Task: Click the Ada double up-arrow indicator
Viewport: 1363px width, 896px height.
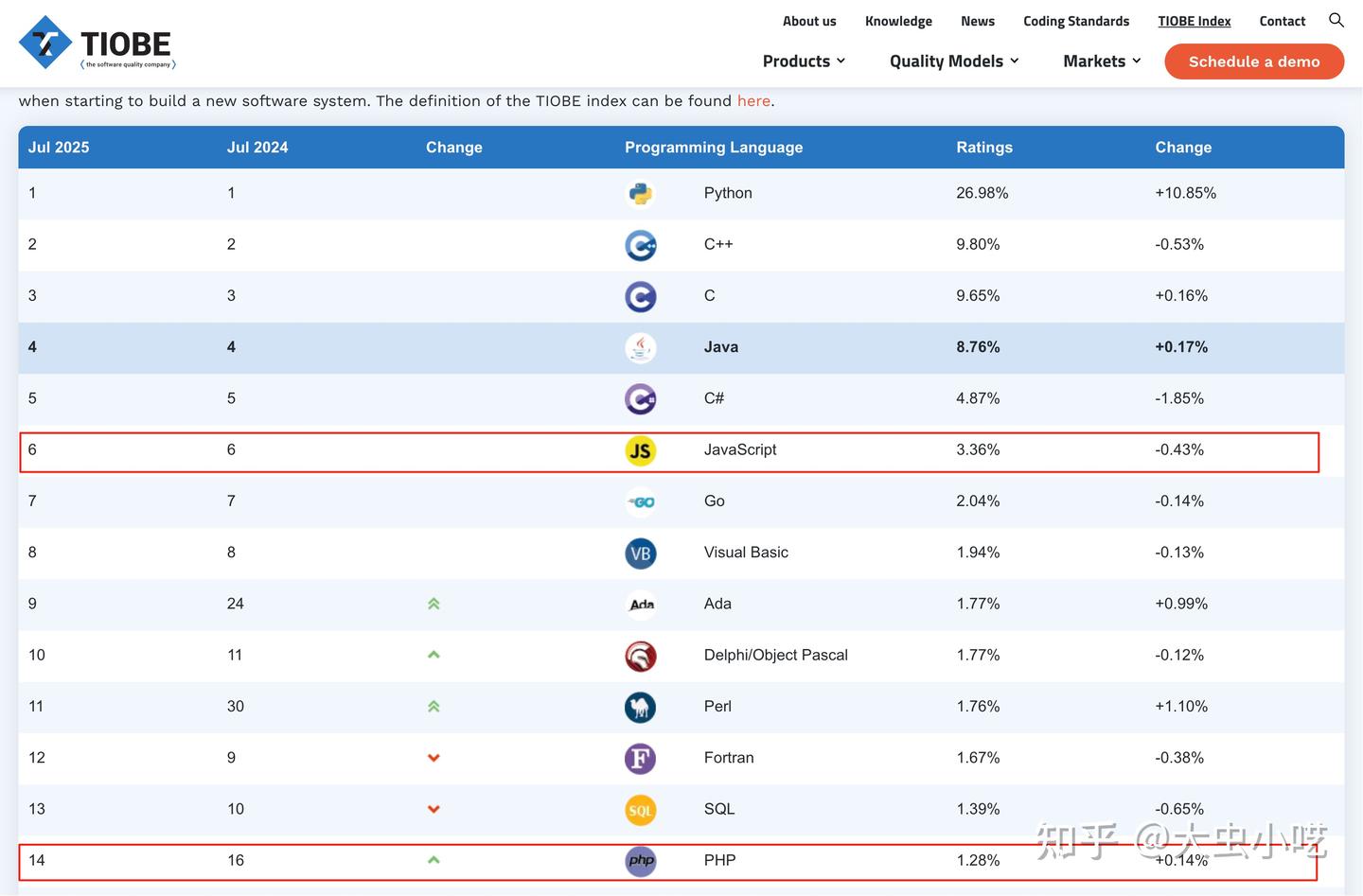Action: tap(434, 604)
